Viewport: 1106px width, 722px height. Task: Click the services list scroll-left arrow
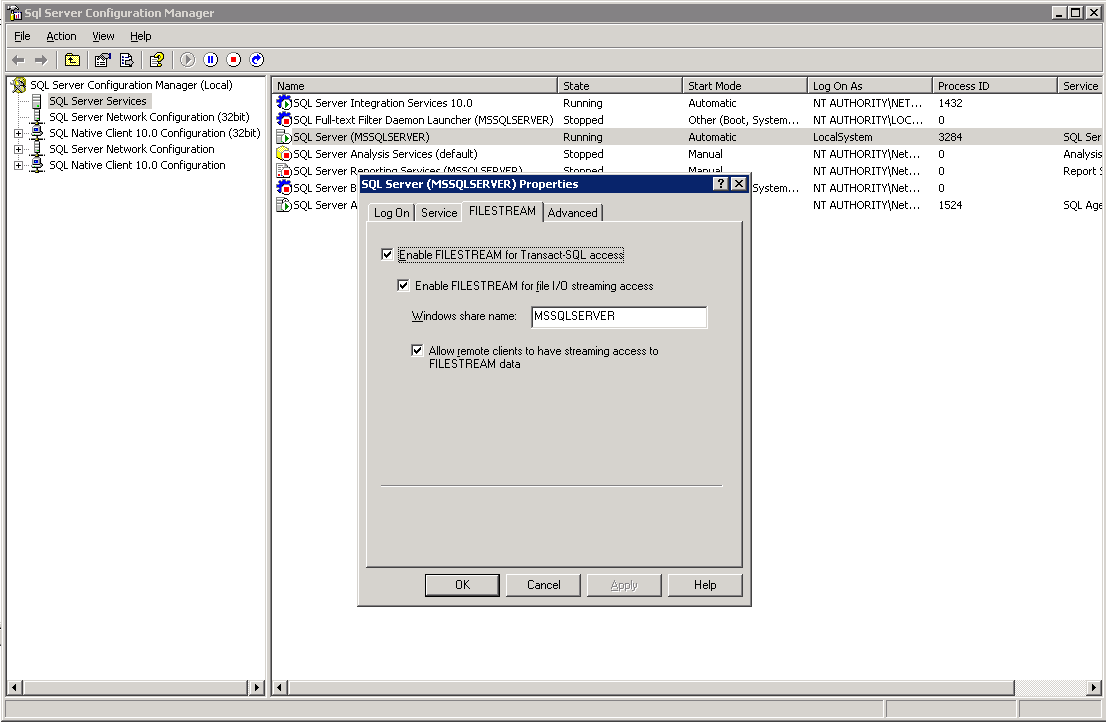280,687
